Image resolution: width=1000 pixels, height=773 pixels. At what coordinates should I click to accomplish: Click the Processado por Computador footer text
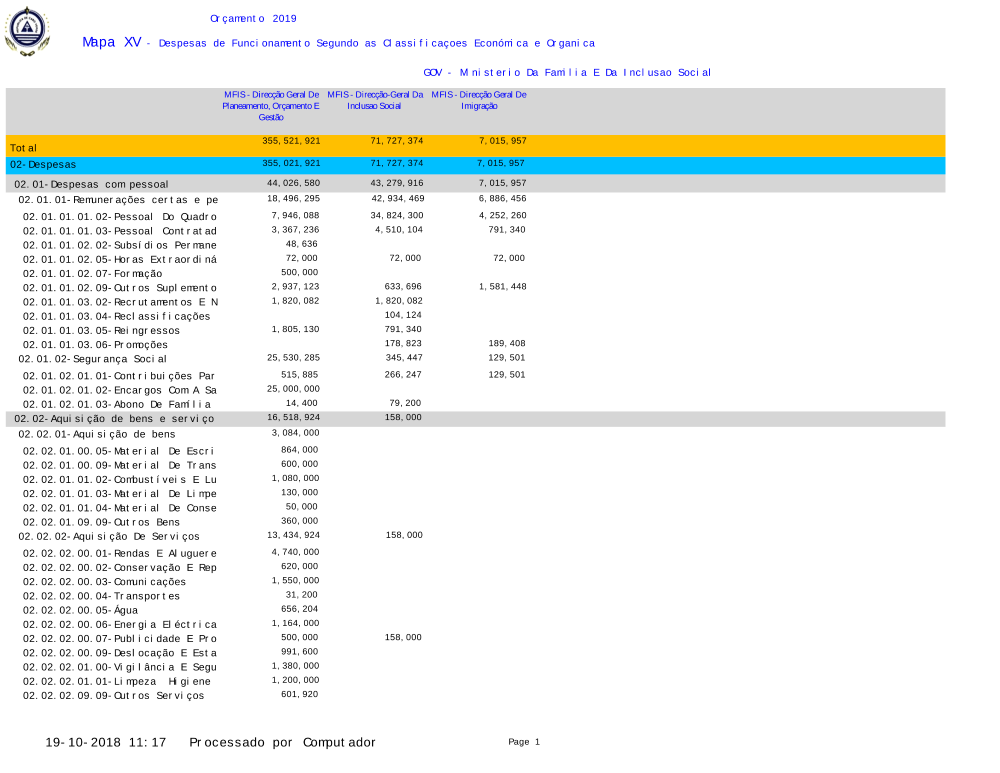click(x=282, y=742)
